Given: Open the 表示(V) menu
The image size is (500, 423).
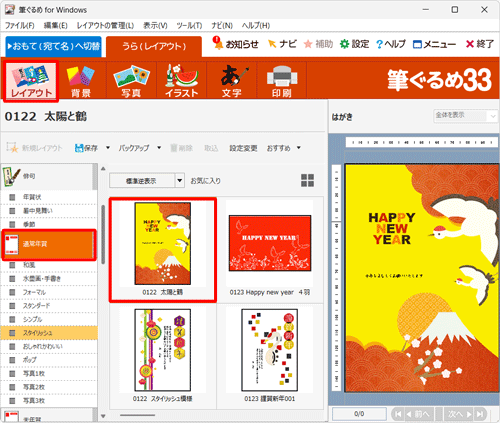Looking at the screenshot, I should pyautogui.click(x=155, y=25).
